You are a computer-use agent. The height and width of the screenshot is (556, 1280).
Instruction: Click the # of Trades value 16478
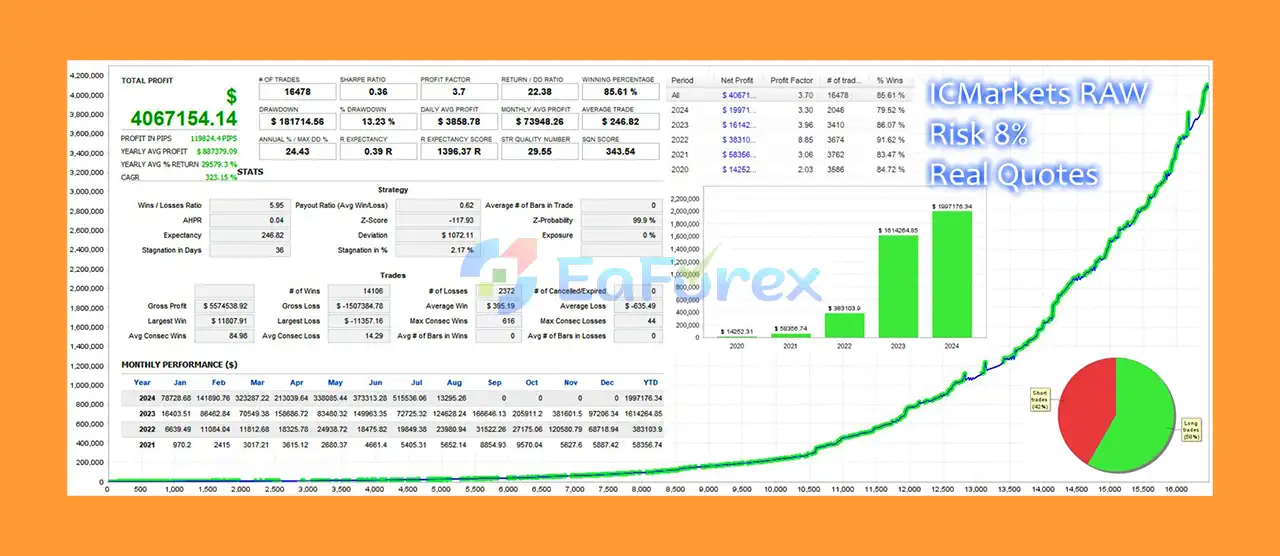click(295, 92)
